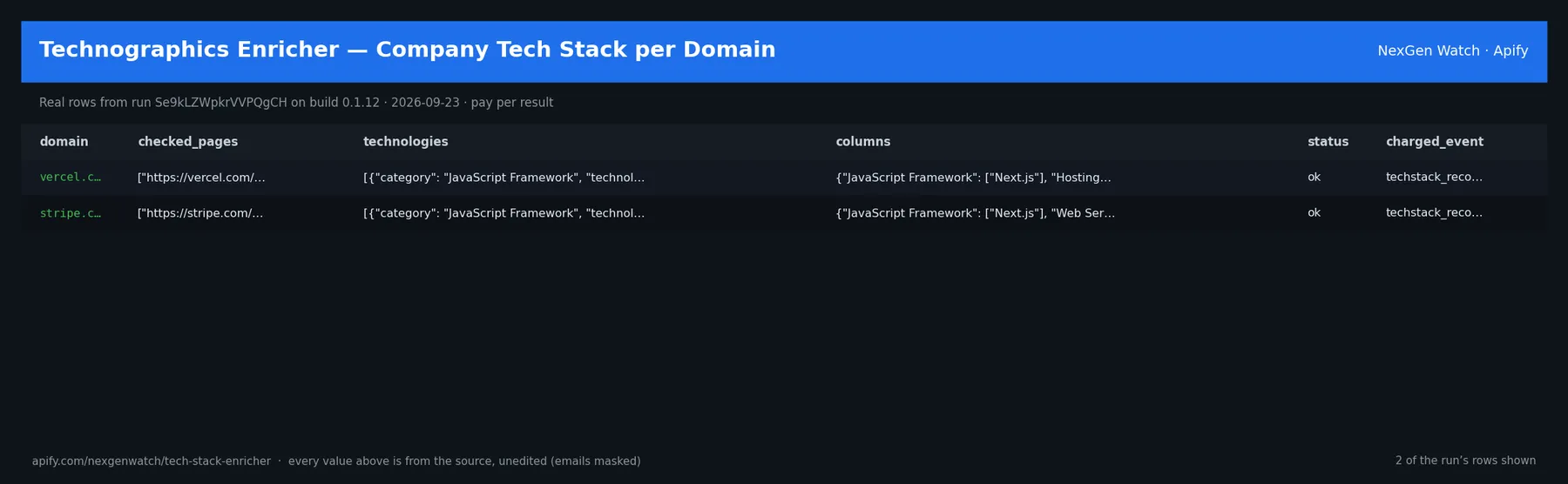Open the stripe.c… domain link
The image size is (1568, 484).
(x=70, y=213)
